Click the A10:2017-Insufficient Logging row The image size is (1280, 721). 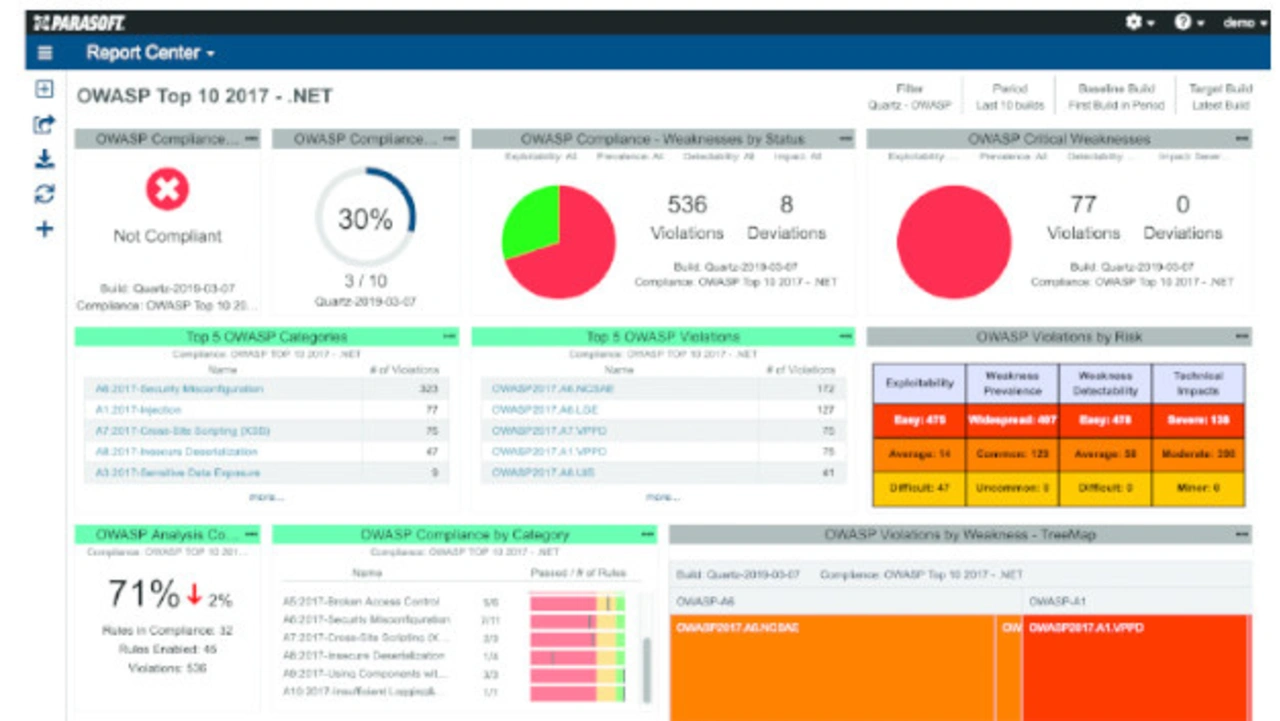[455, 692]
